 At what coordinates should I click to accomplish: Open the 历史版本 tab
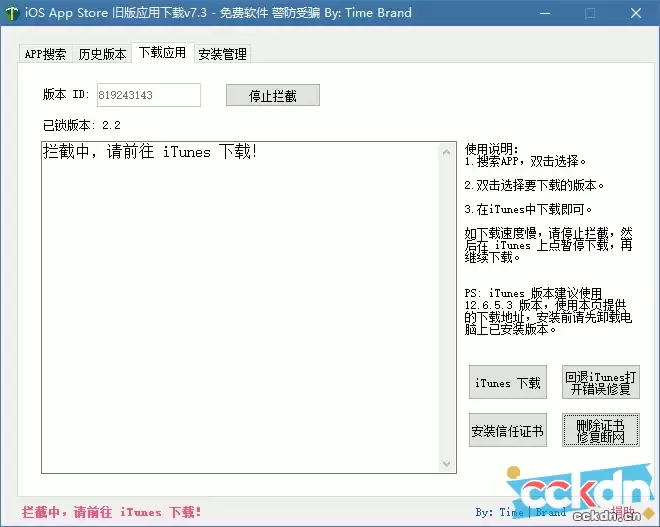click(x=102, y=54)
